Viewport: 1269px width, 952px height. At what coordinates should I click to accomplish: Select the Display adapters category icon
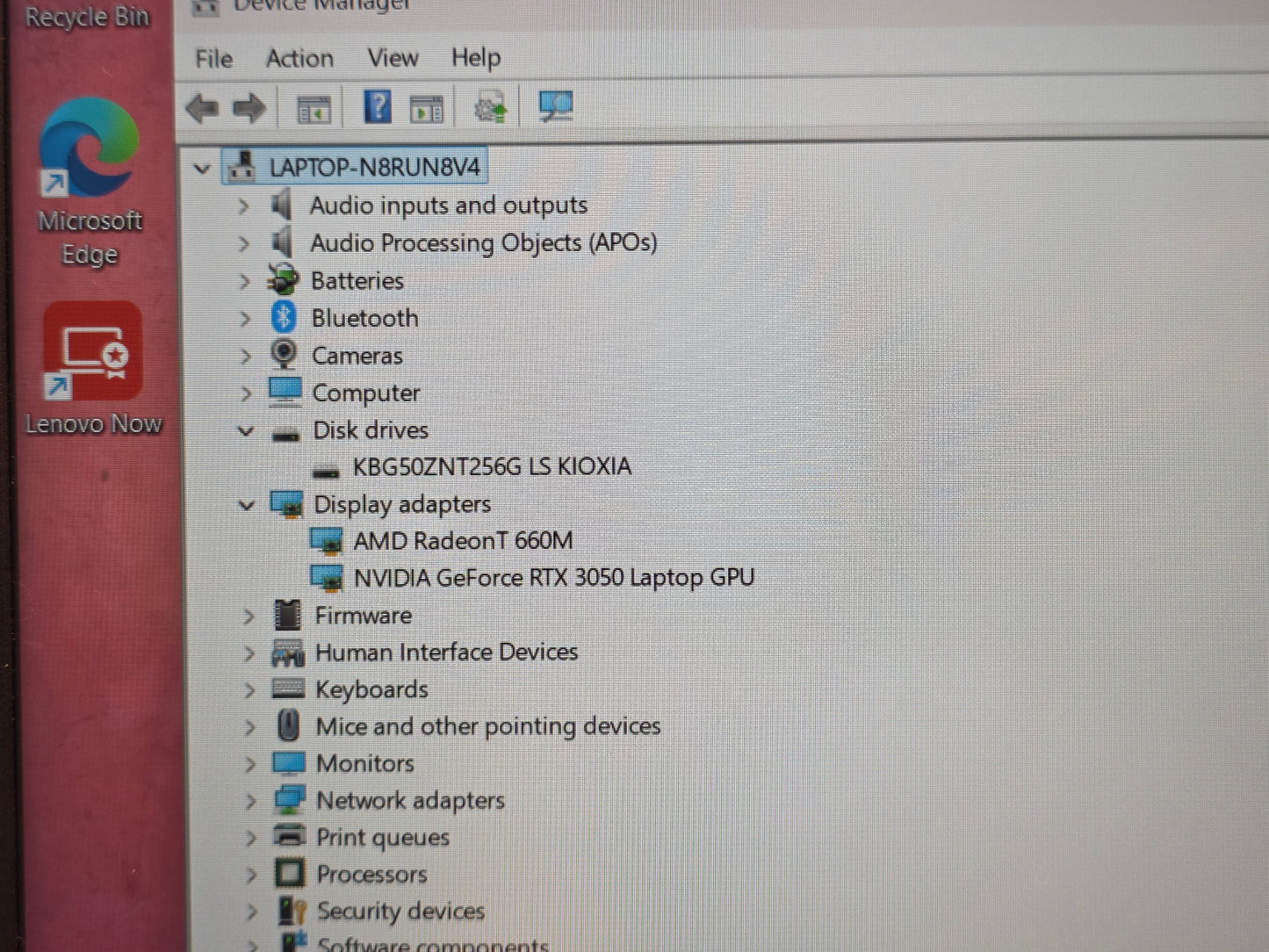[x=286, y=504]
